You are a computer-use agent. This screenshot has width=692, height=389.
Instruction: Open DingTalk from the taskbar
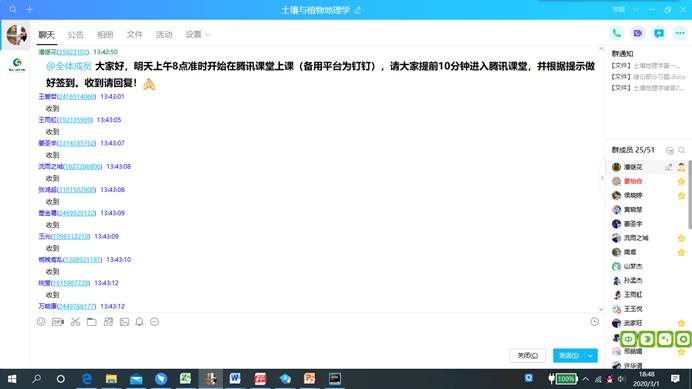coord(161,378)
